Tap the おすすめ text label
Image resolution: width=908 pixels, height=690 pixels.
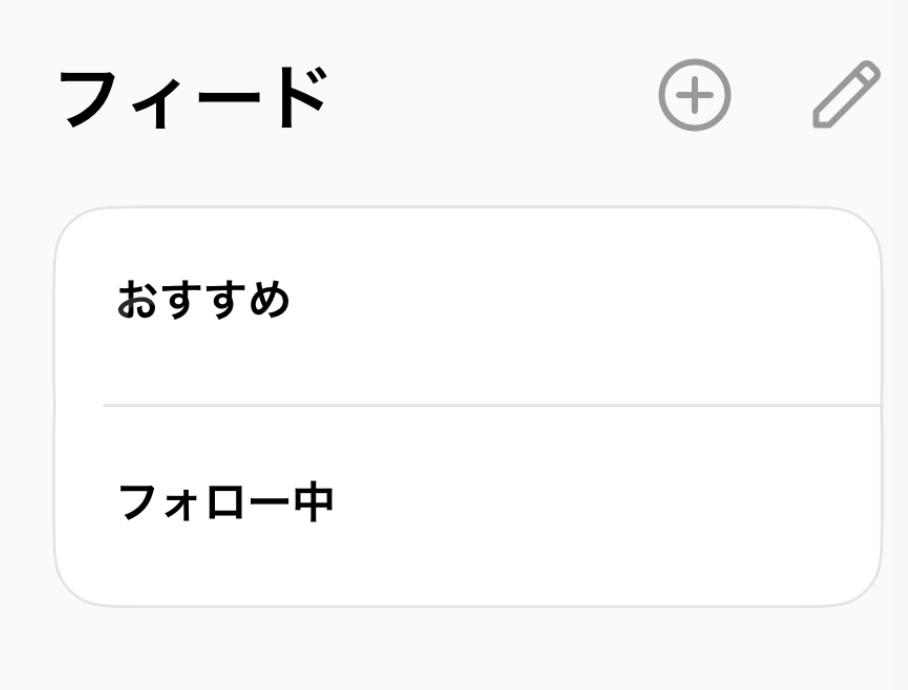pos(204,300)
